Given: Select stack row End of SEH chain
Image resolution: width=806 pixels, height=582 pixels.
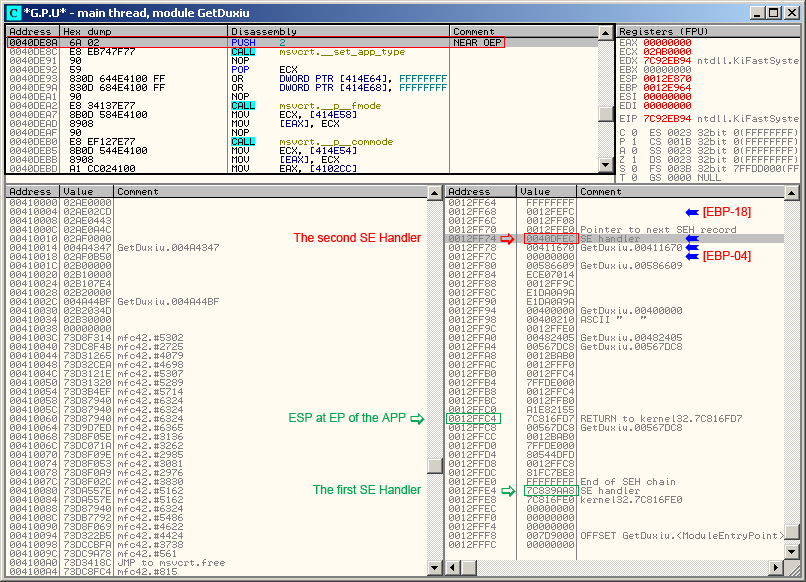Looking at the screenshot, I should [615, 482].
